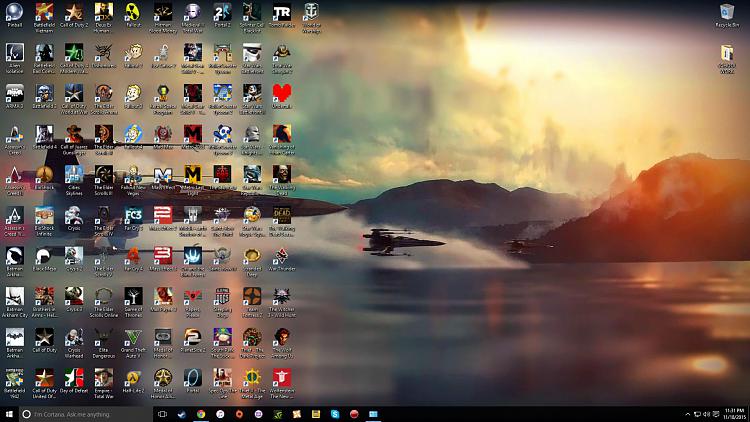Open the South Park game shortcut
This screenshot has width=750, height=422.
(x=222, y=344)
